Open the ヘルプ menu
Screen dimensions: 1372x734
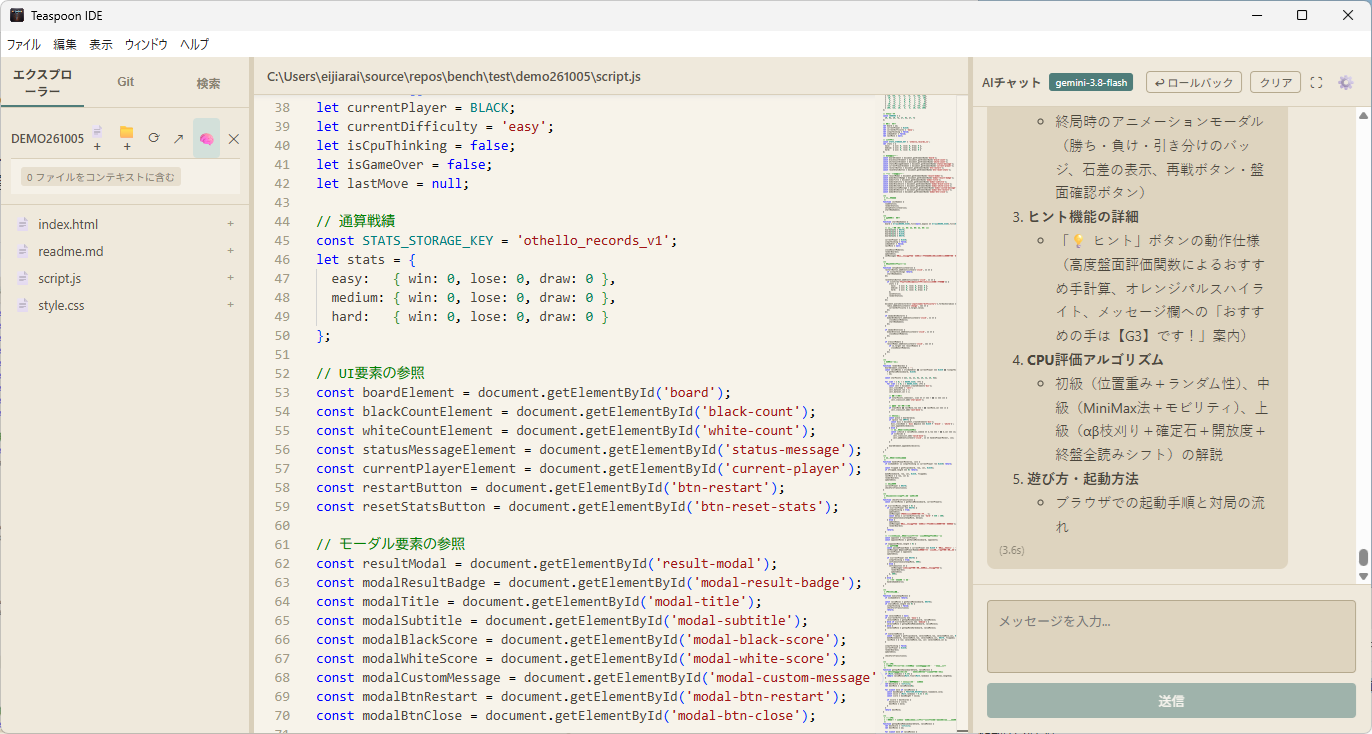(195, 45)
